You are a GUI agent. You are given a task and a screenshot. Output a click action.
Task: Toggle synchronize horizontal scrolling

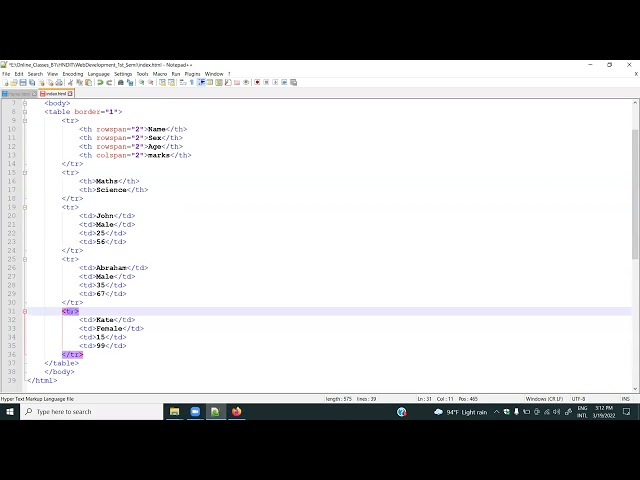click(171, 82)
